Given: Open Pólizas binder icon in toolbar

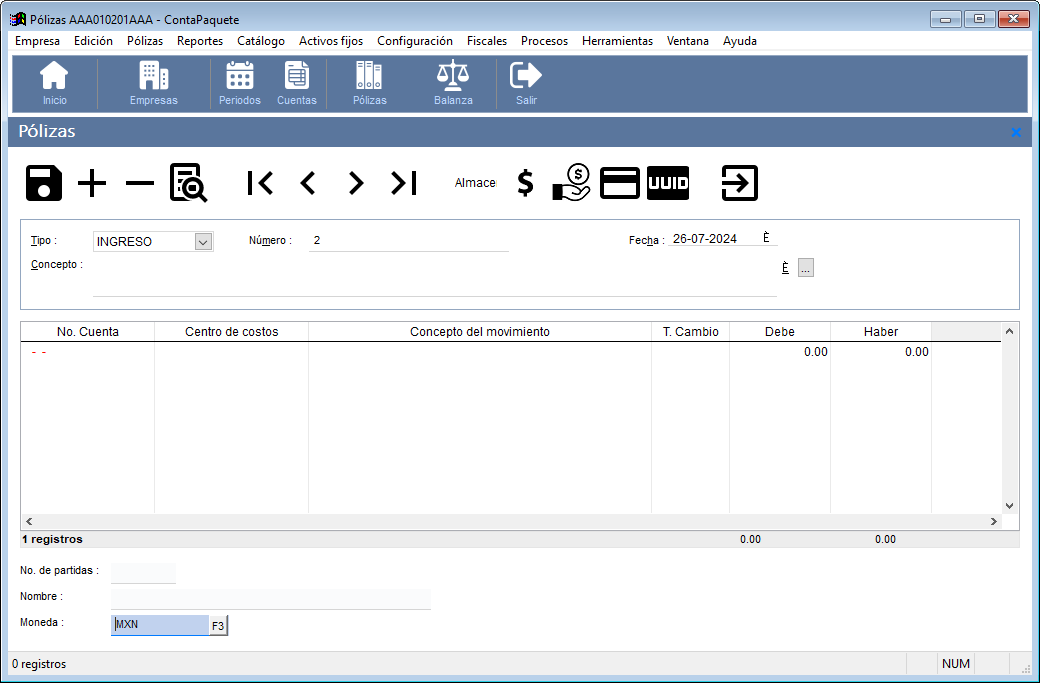Looking at the screenshot, I should (369, 83).
